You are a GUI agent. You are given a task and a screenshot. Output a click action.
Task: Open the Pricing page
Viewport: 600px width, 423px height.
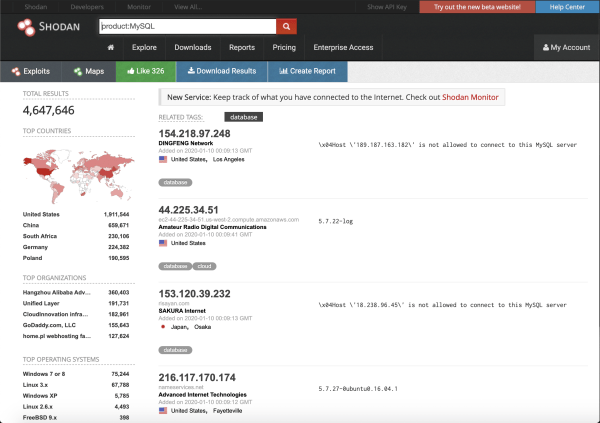[284, 47]
